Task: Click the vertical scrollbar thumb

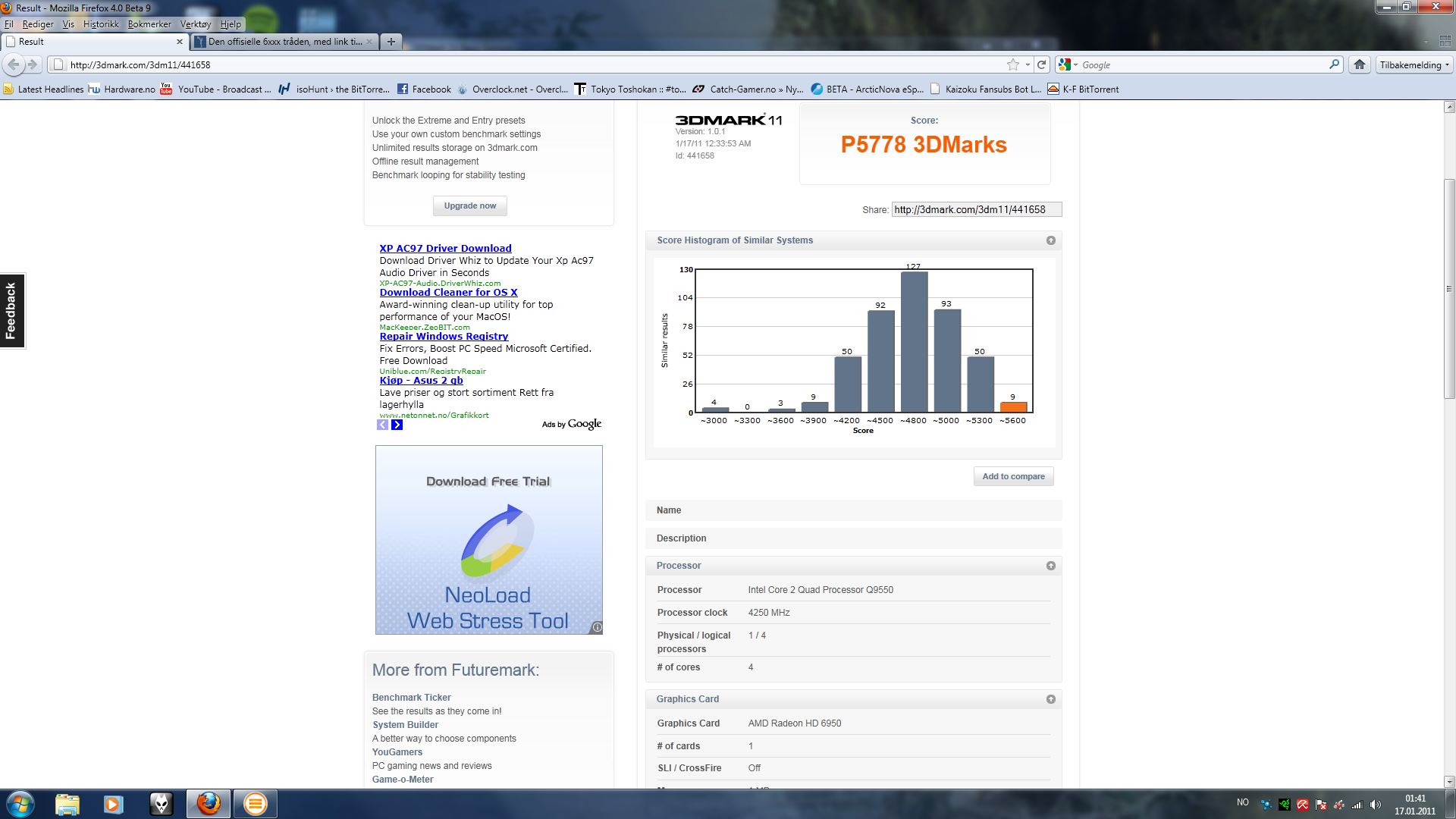Action: 1449,288
